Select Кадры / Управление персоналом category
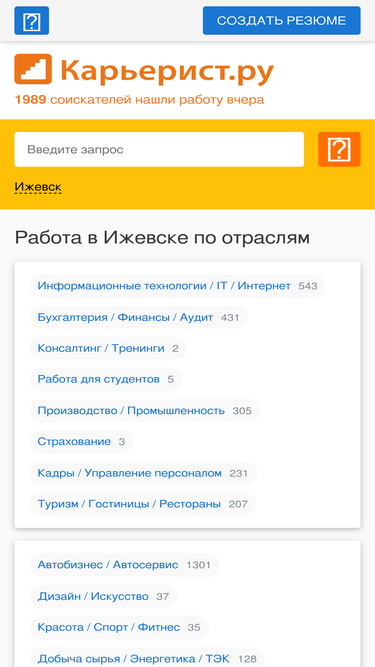375x667 pixels. (x=143, y=473)
